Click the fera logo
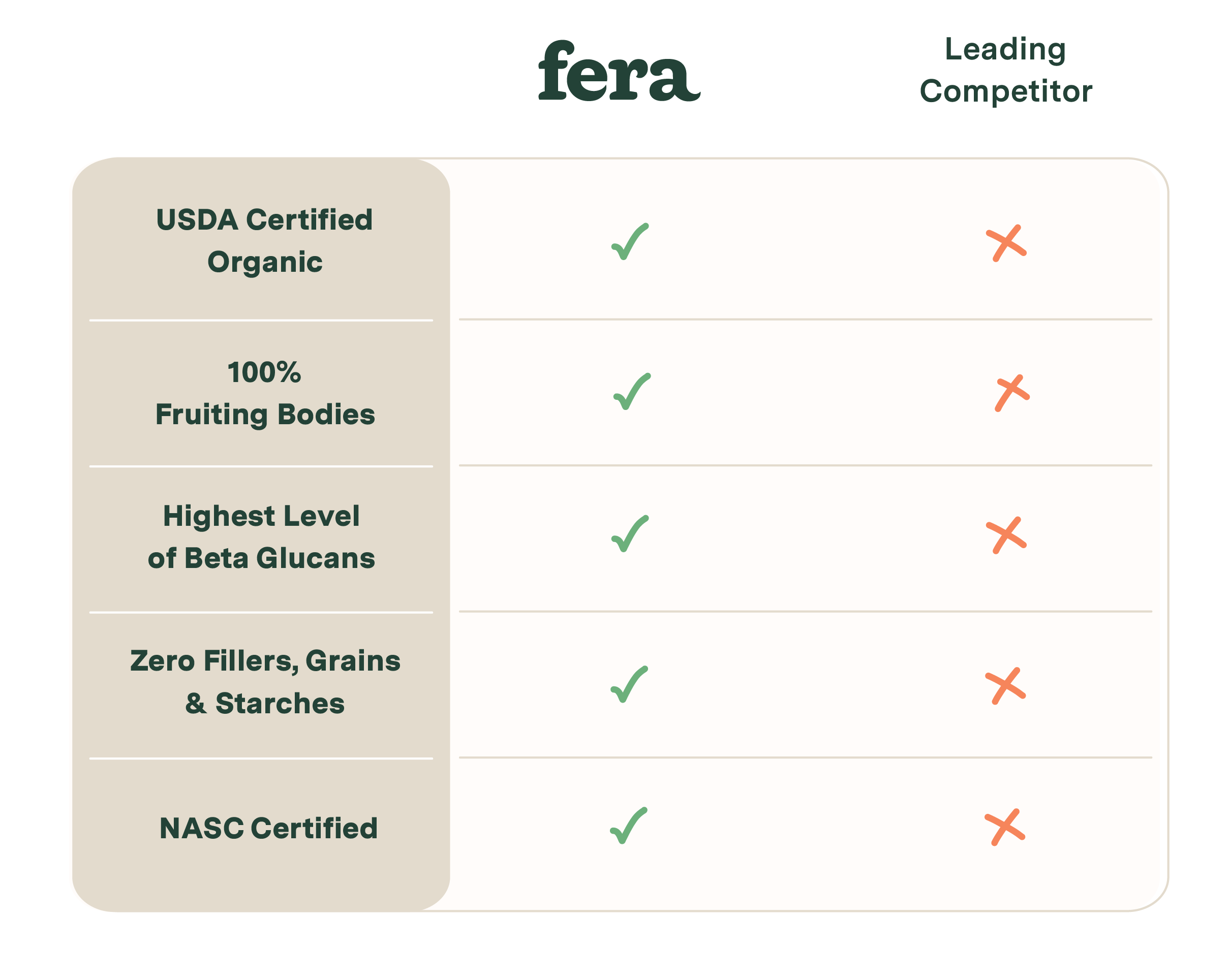Viewport: 1229px width, 980px height. pyautogui.click(x=619, y=71)
